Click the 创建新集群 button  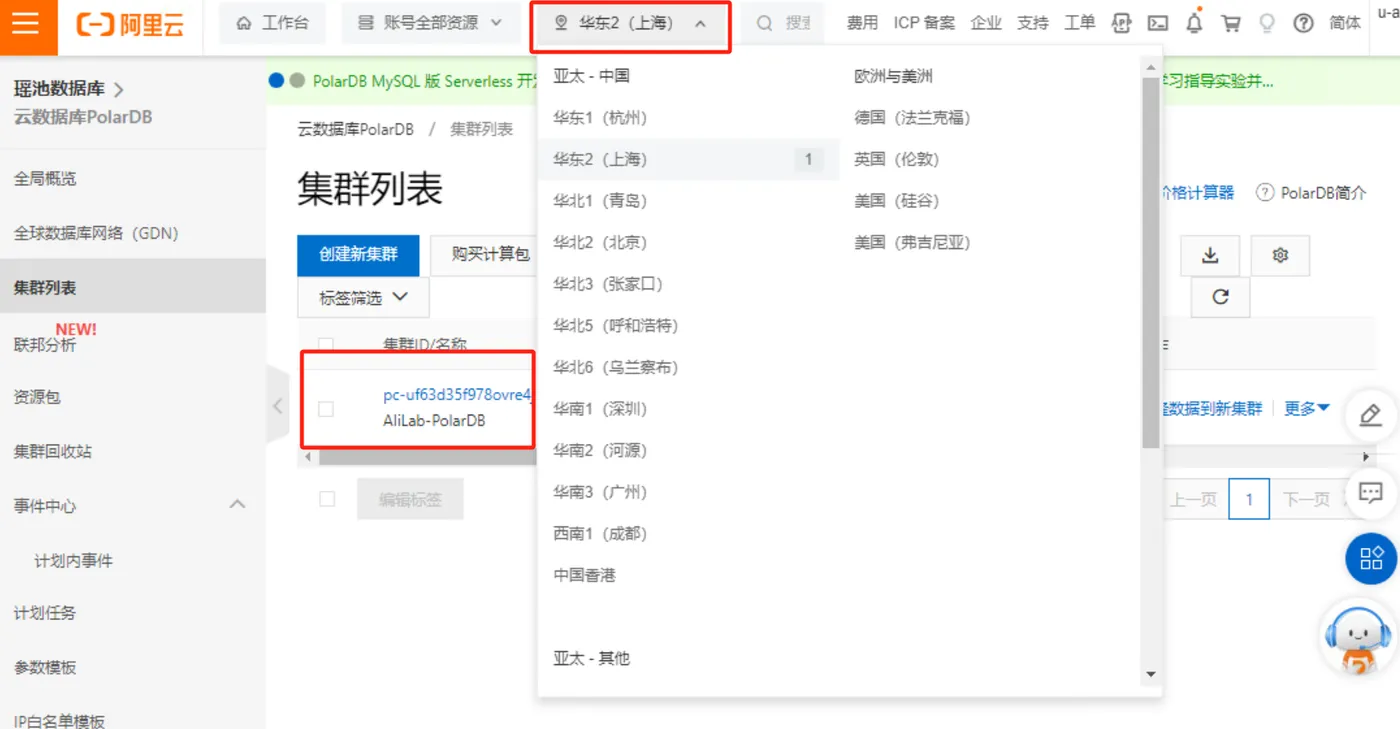(x=358, y=255)
